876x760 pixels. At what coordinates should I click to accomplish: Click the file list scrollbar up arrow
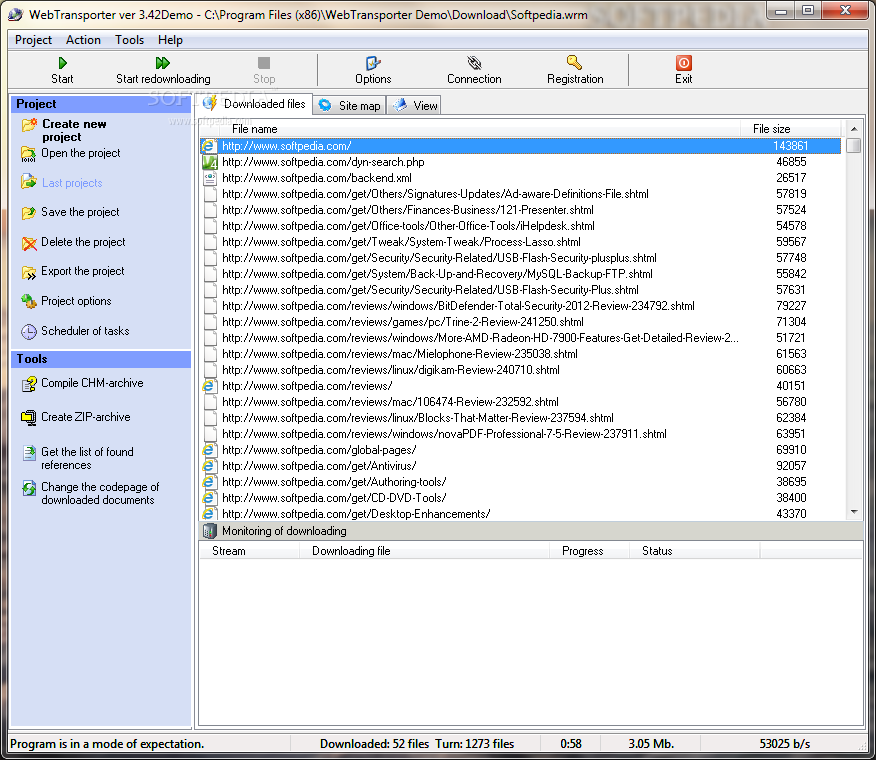854,129
